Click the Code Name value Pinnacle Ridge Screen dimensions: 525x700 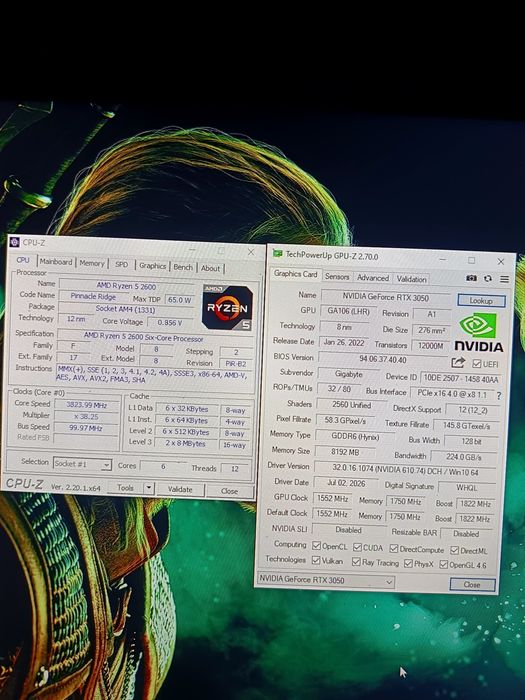(93, 296)
